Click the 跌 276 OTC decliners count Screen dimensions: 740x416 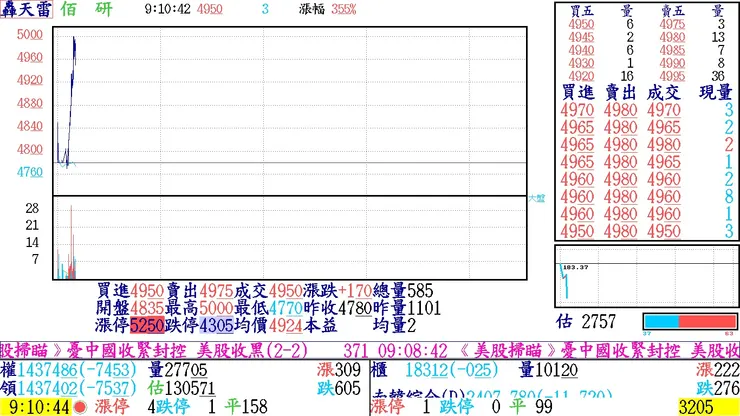coord(717,389)
